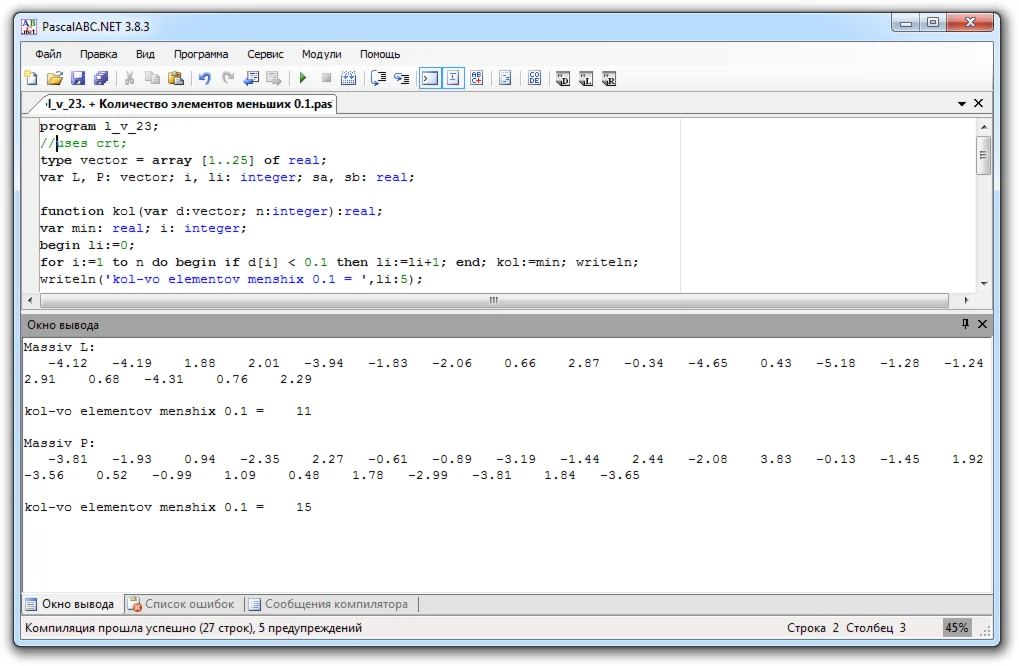Click the New file icon
This screenshot has width=1019, height=666.
coord(31,78)
